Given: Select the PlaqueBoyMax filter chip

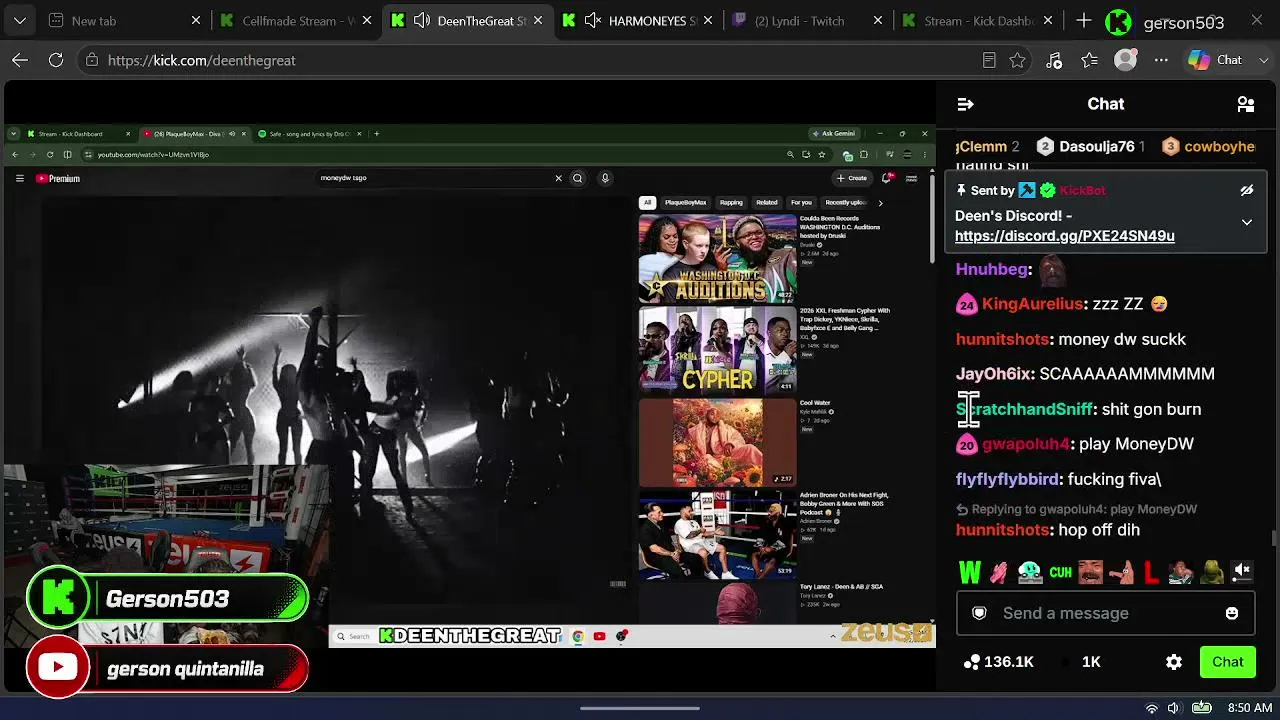Looking at the screenshot, I should (685, 203).
